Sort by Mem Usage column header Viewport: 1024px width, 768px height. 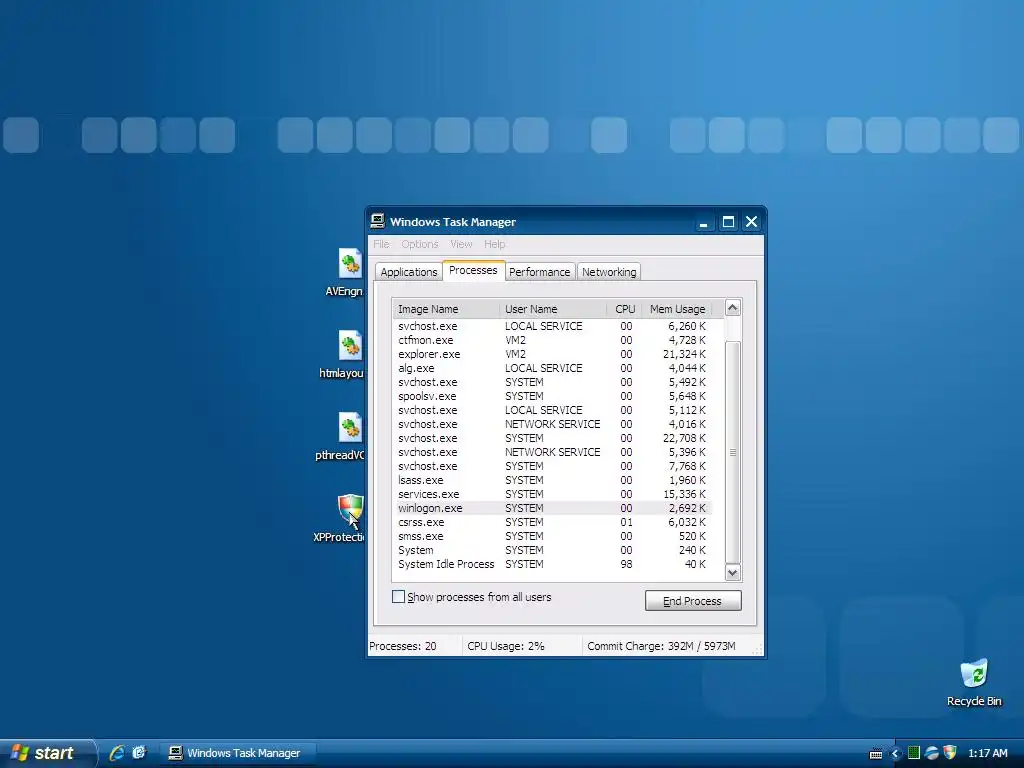677,309
